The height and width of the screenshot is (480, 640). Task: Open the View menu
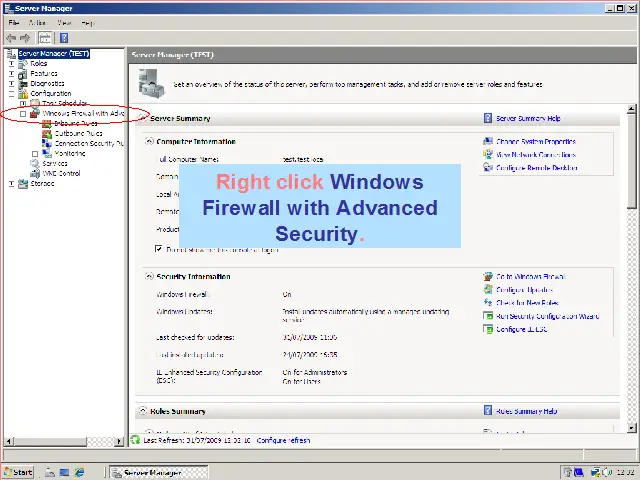click(x=64, y=23)
